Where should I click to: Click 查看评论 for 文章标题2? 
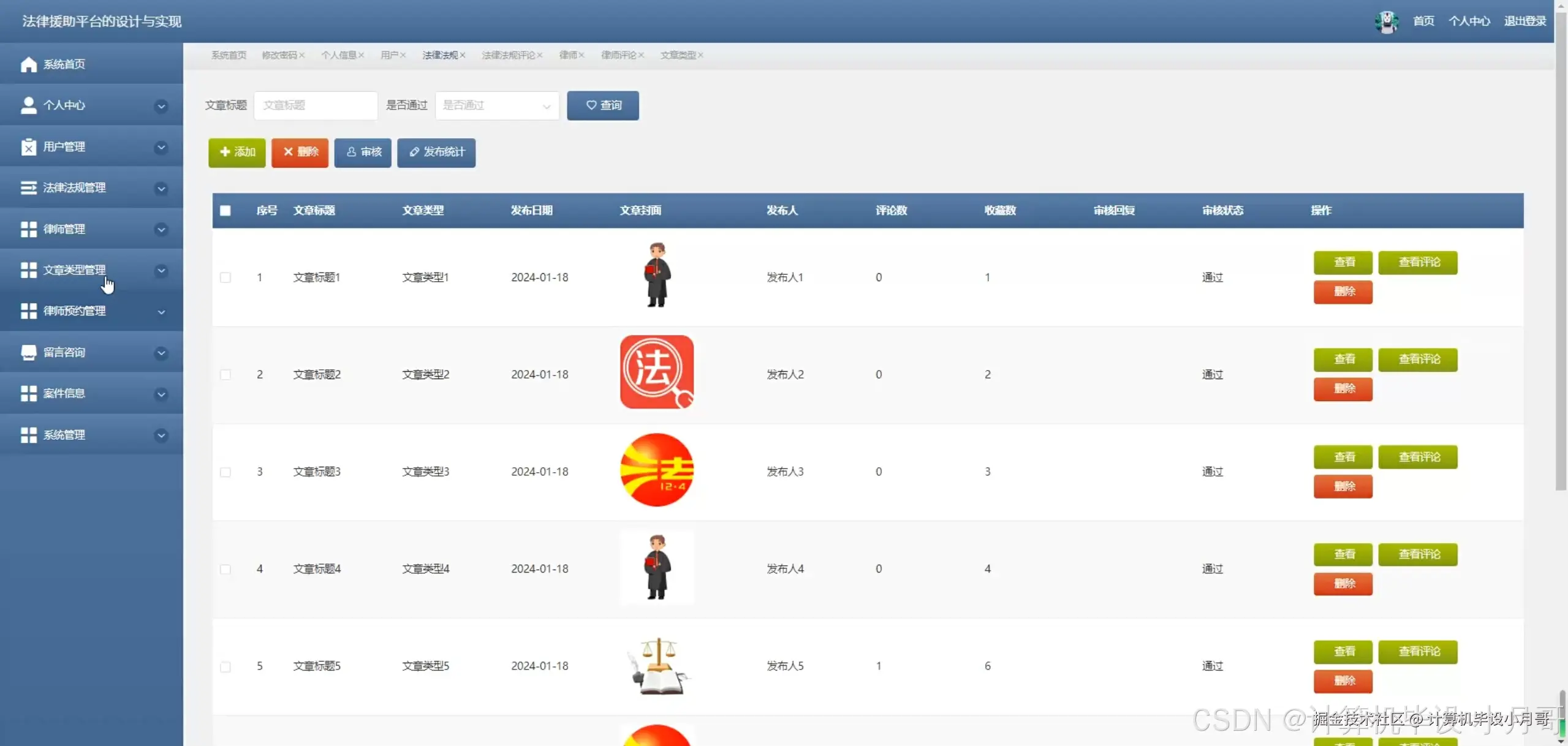1418,360
